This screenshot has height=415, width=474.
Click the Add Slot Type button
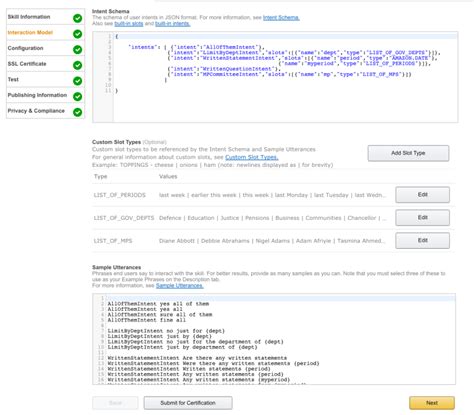point(408,153)
